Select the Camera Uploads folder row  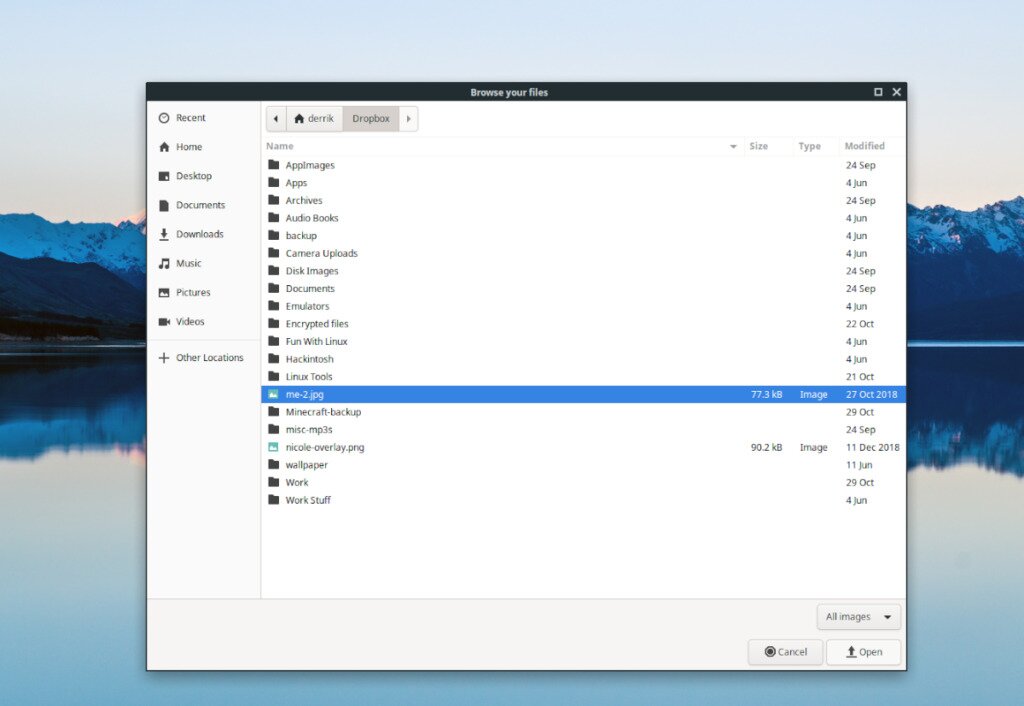(x=321, y=253)
